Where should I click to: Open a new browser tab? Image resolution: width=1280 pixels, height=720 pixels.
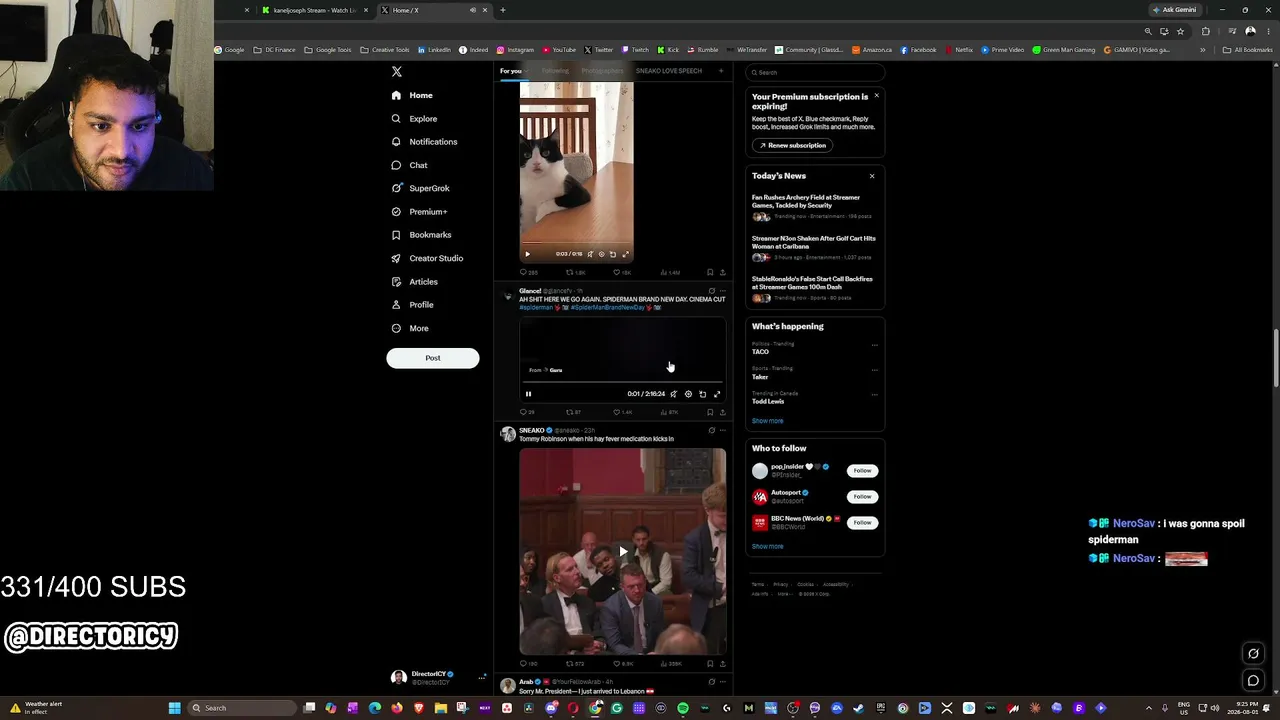[x=503, y=10]
